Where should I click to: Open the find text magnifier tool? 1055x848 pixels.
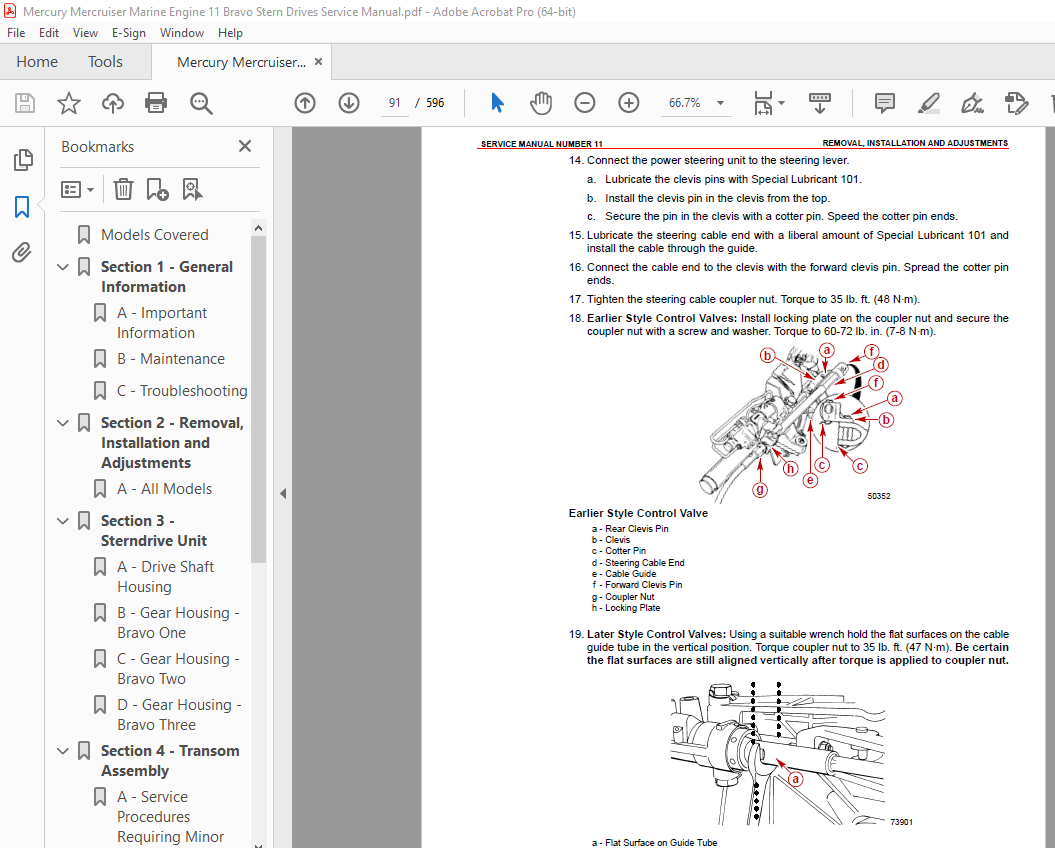click(x=201, y=103)
